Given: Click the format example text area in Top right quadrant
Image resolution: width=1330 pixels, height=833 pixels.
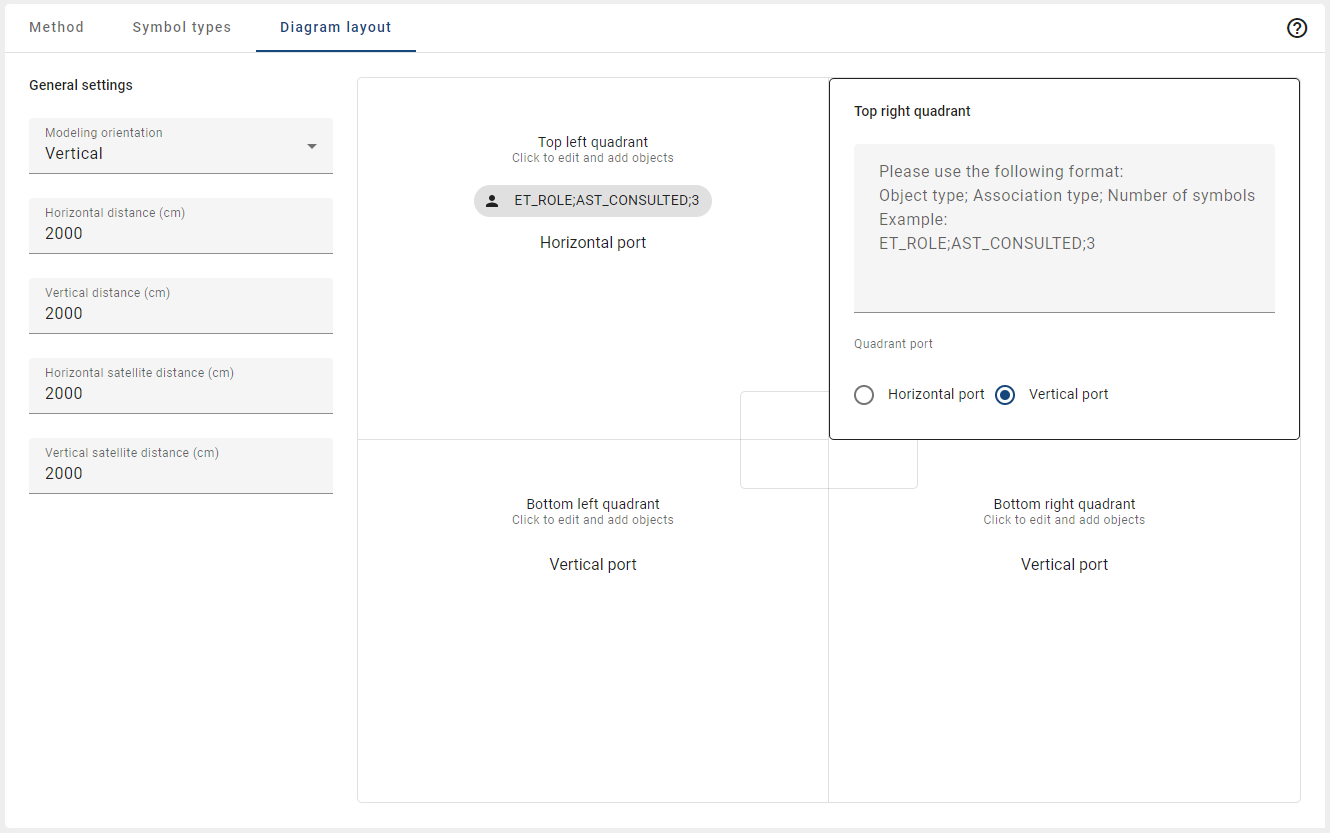Looking at the screenshot, I should tap(1064, 228).
